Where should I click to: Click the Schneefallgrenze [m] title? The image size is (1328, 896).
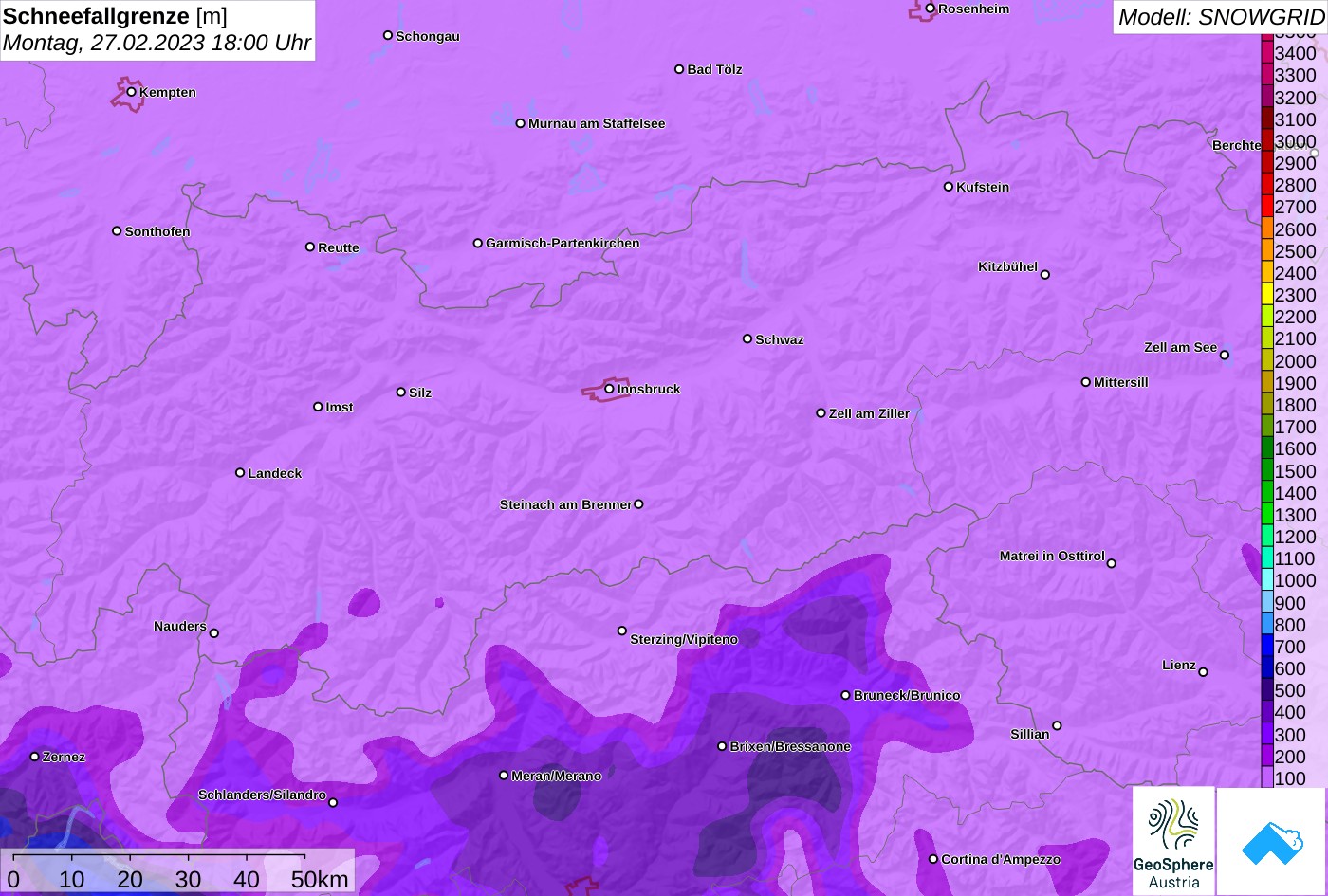pyautogui.click(x=116, y=16)
